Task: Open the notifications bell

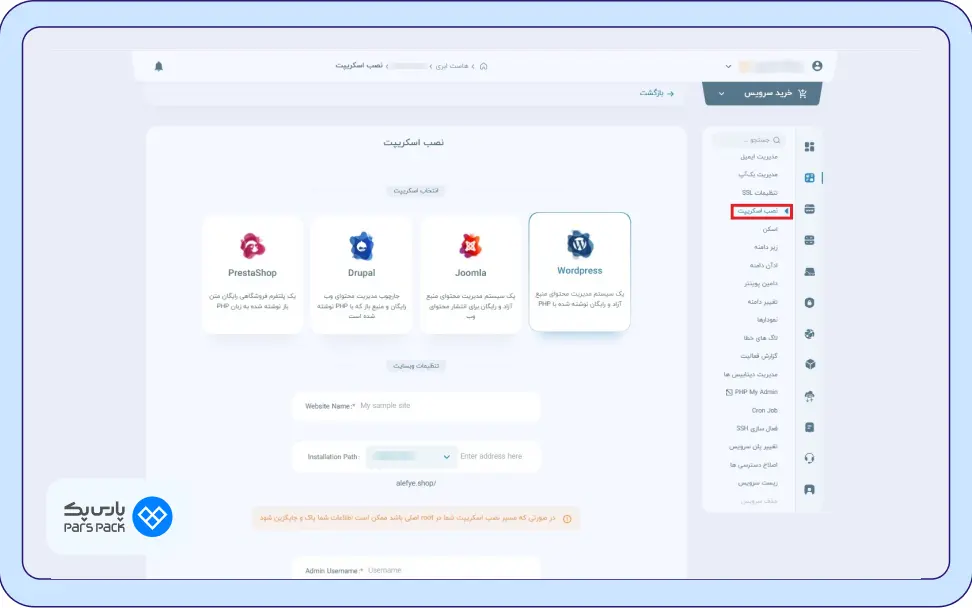Action: [x=159, y=66]
